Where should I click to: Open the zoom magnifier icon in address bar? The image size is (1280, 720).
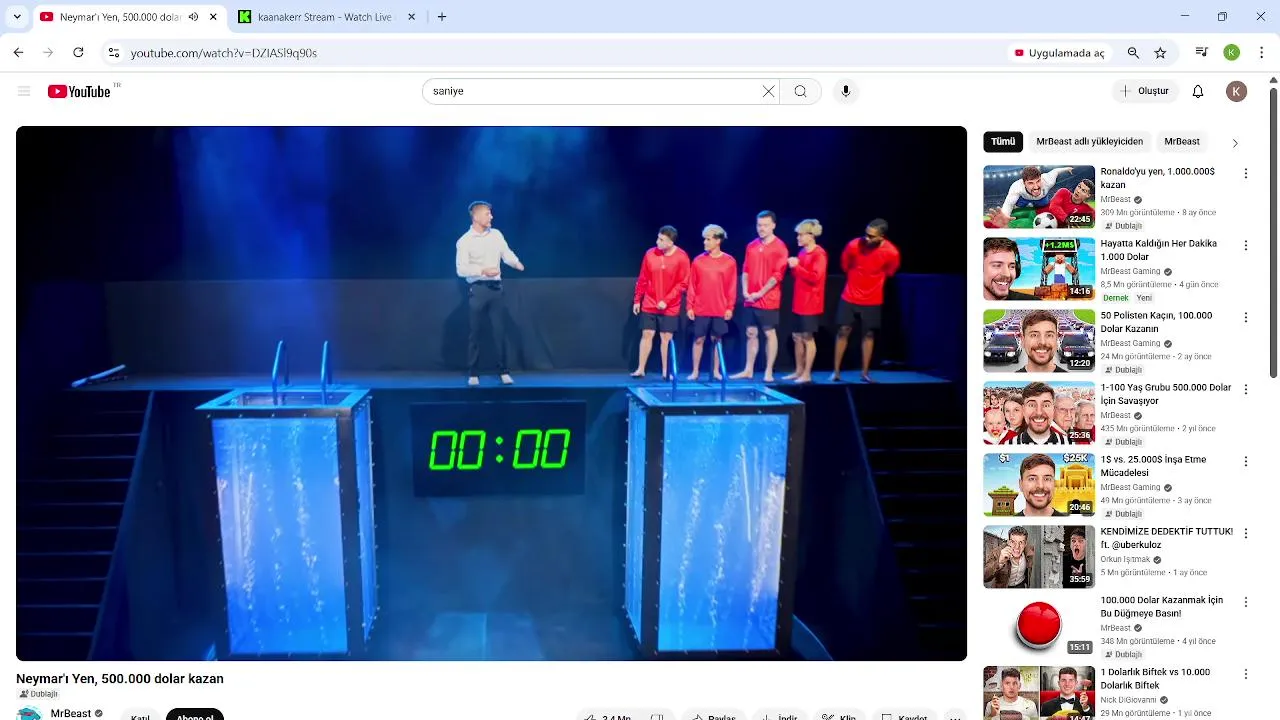[1133, 53]
